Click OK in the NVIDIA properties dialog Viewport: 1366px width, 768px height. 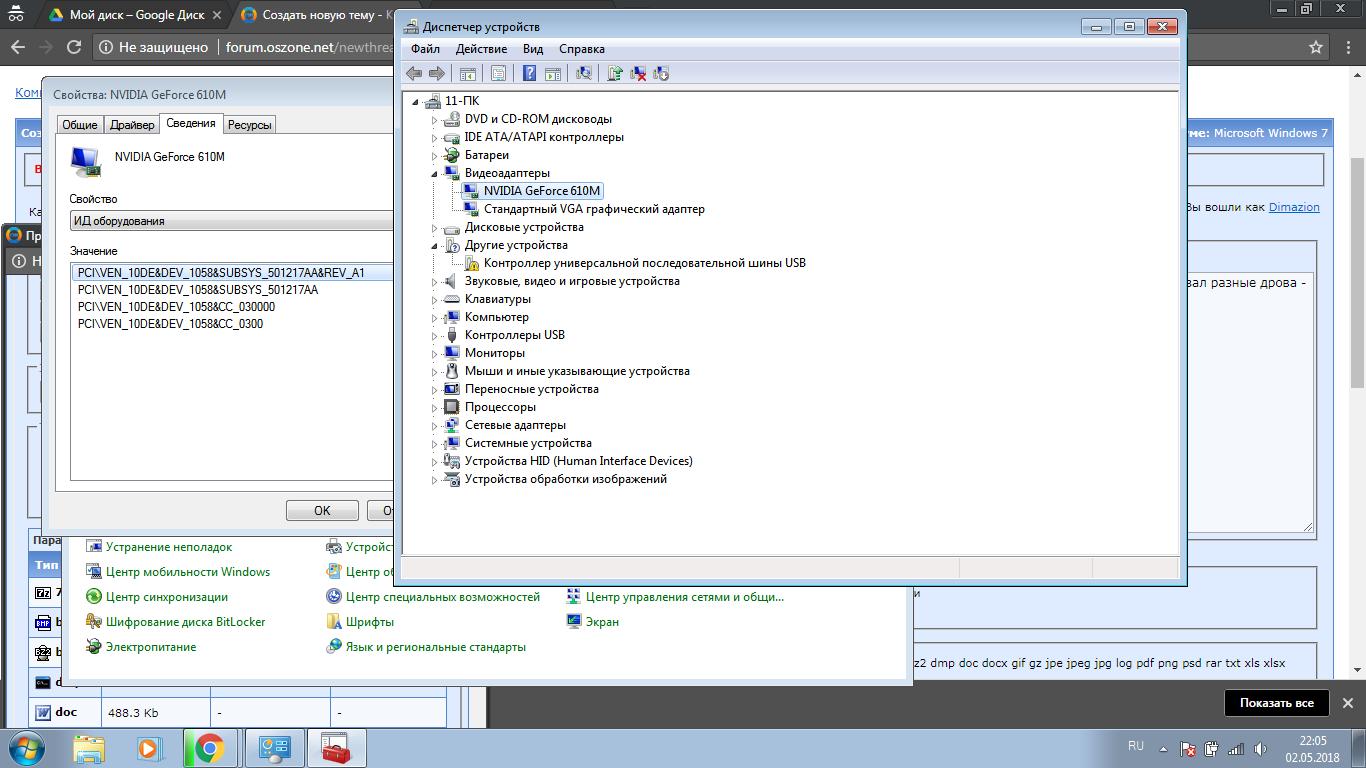click(x=322, y=510)
